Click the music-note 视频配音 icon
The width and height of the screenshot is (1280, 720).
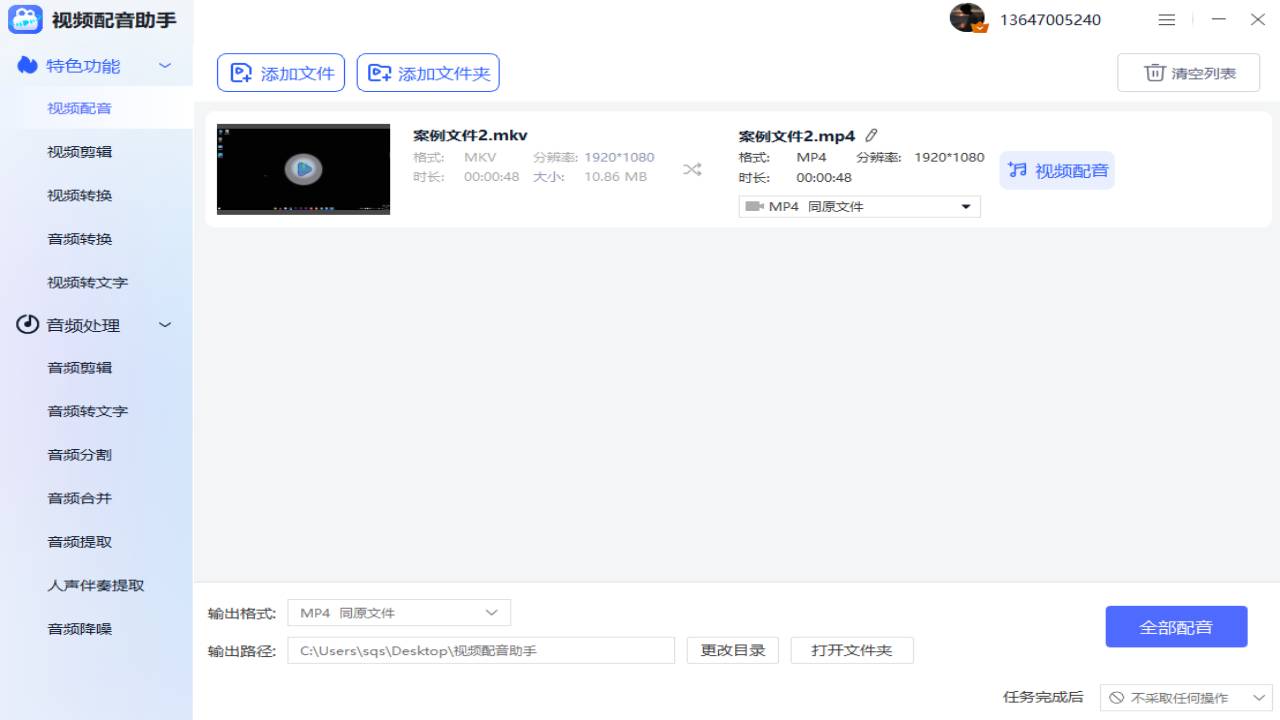click(x=1017, y=170)
